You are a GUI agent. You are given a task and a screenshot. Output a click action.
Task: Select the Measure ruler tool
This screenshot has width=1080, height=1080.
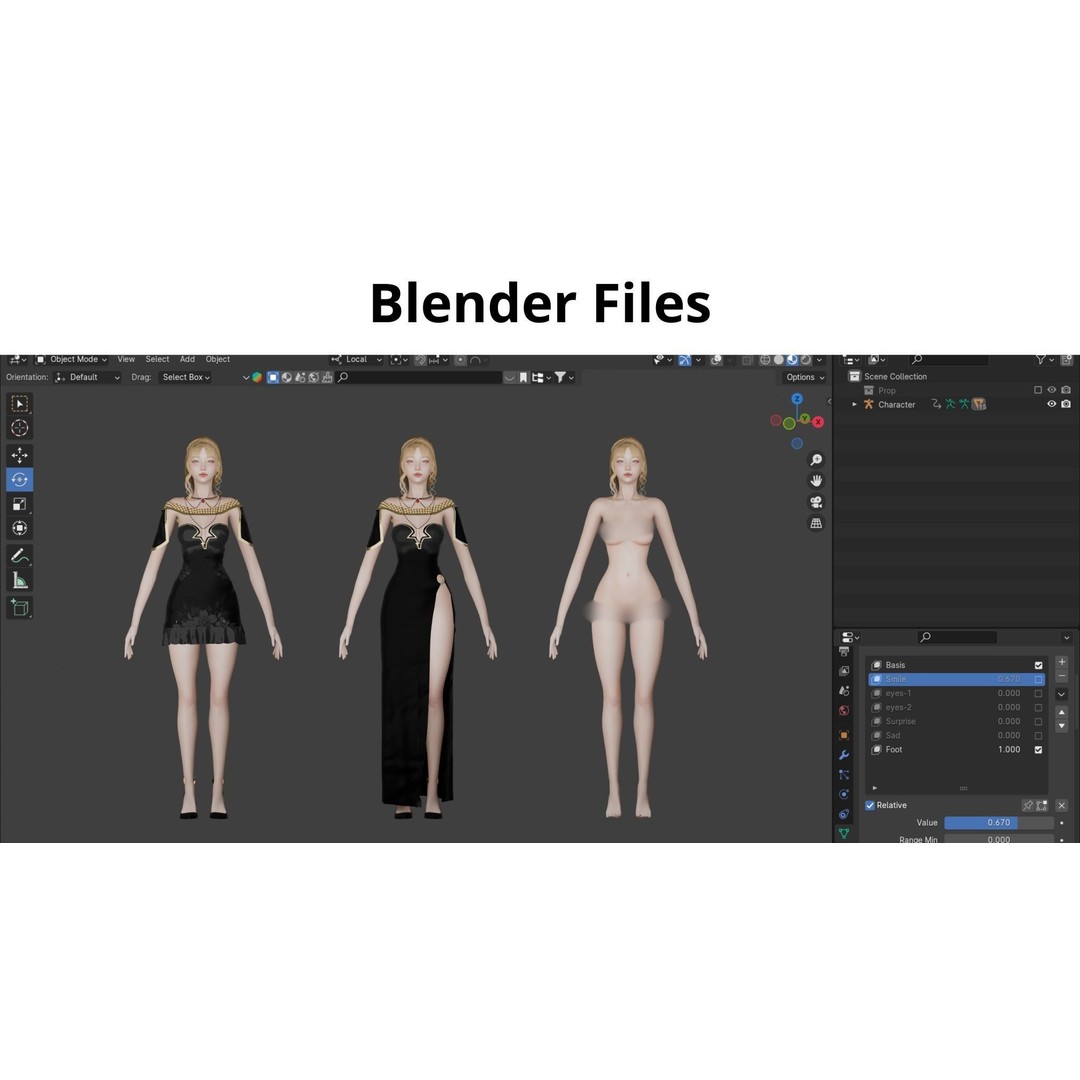tap(19, 581)
